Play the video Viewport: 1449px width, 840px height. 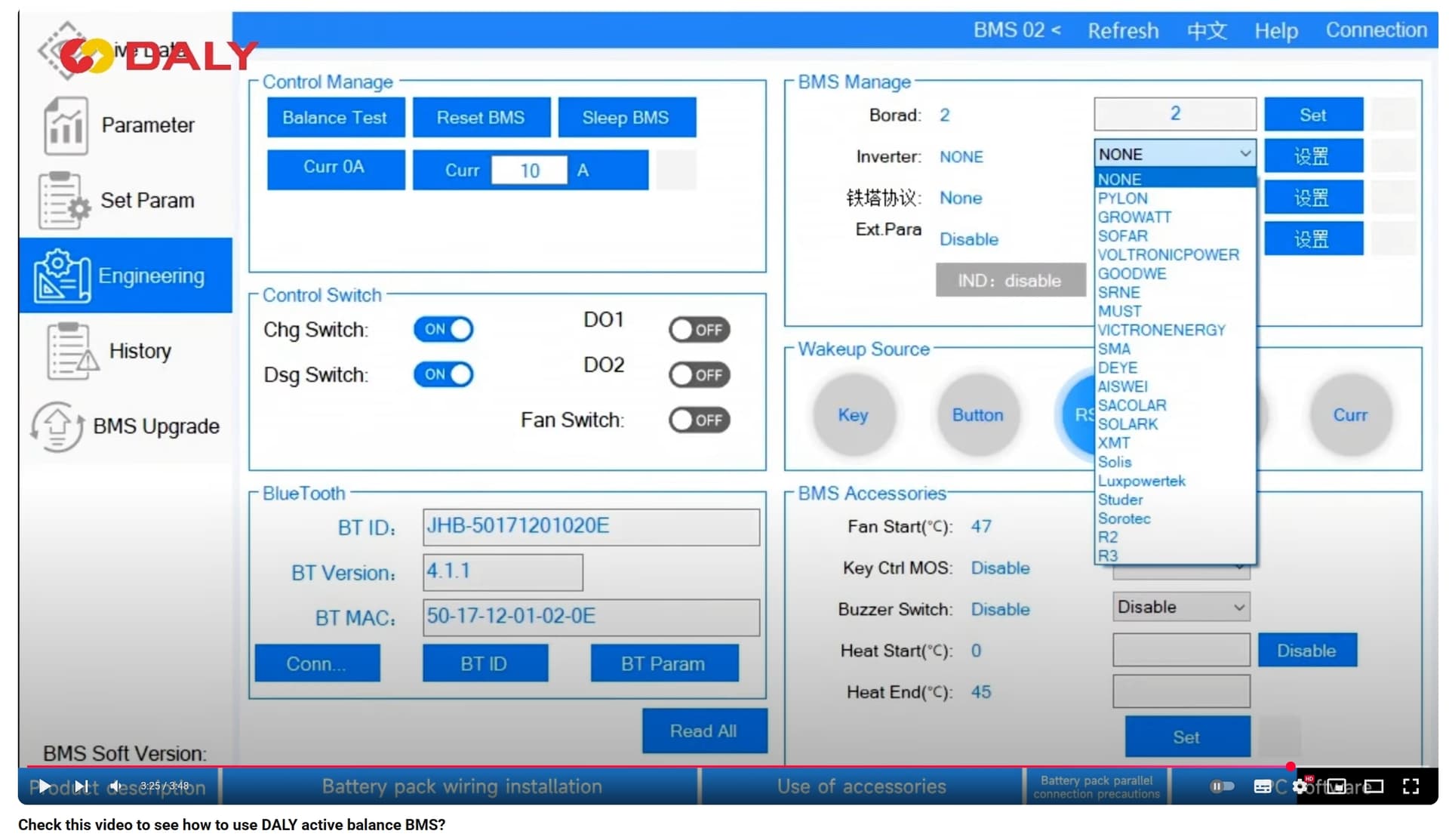click(x=44, y=786)
